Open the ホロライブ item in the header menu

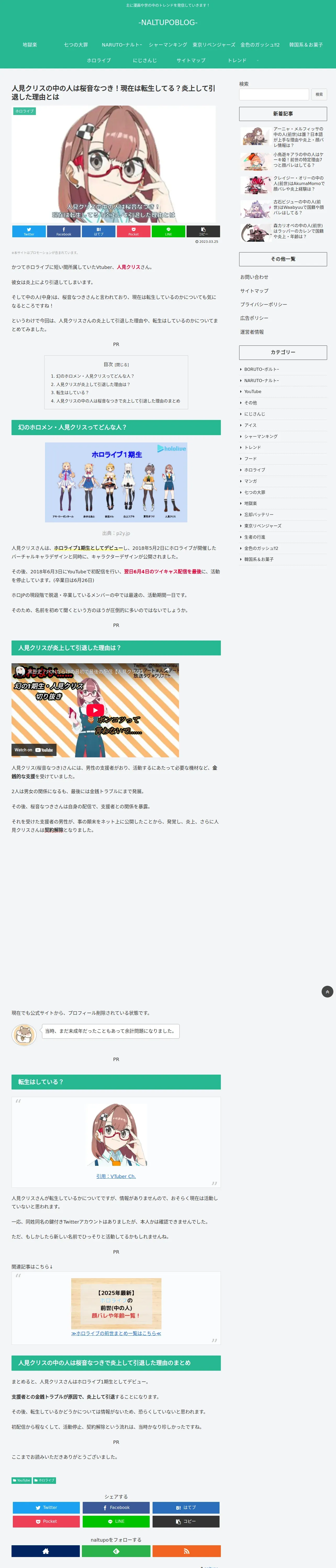(99, 60)
